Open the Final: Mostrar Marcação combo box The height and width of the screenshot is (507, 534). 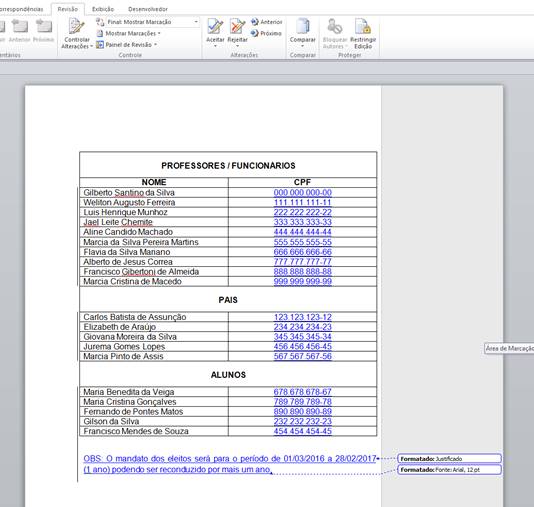(x=152, y=22)
